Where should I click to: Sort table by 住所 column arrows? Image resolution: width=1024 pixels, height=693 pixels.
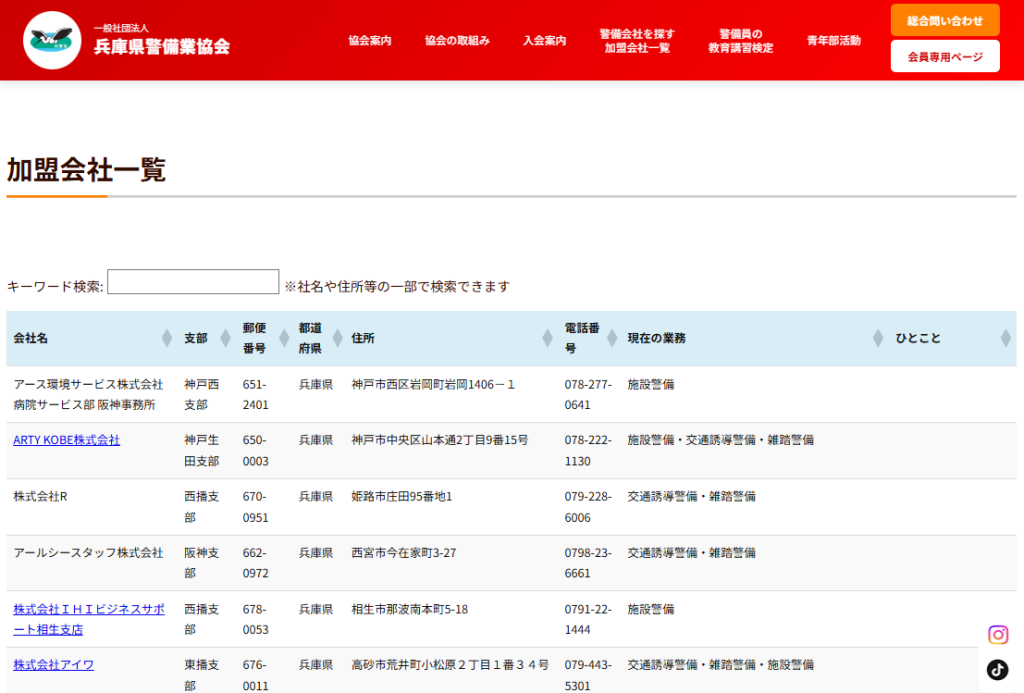[x=546, y=339]
